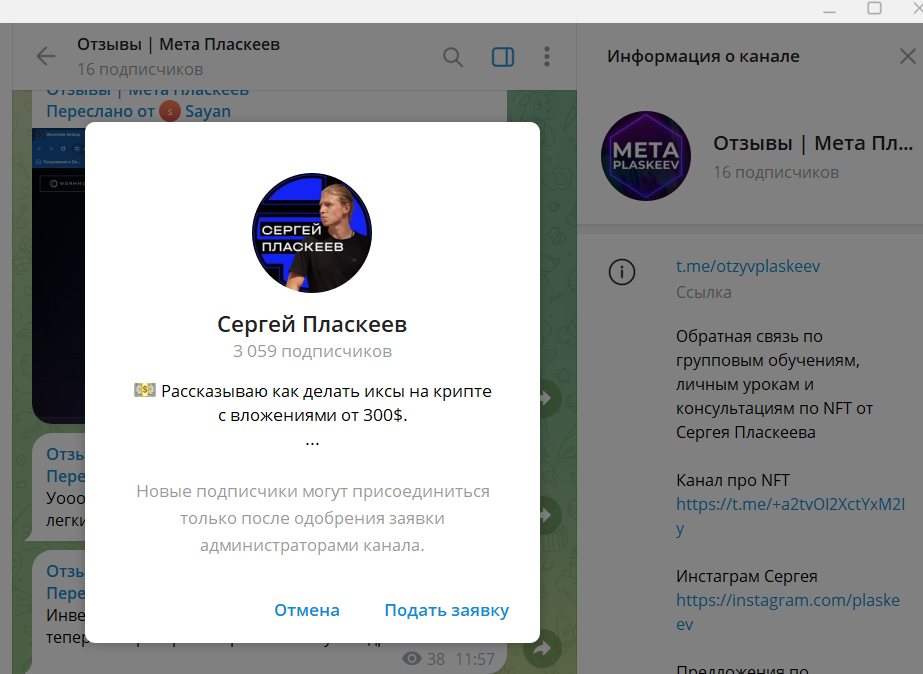Open the three-dot channel menu

[547, 57]
